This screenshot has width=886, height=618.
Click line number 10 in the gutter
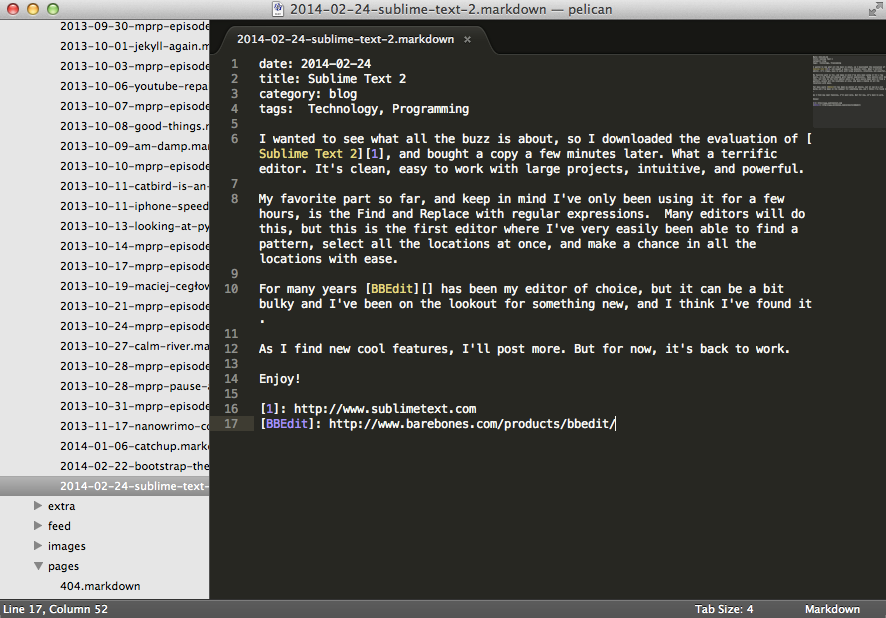[x=231, y=289]
